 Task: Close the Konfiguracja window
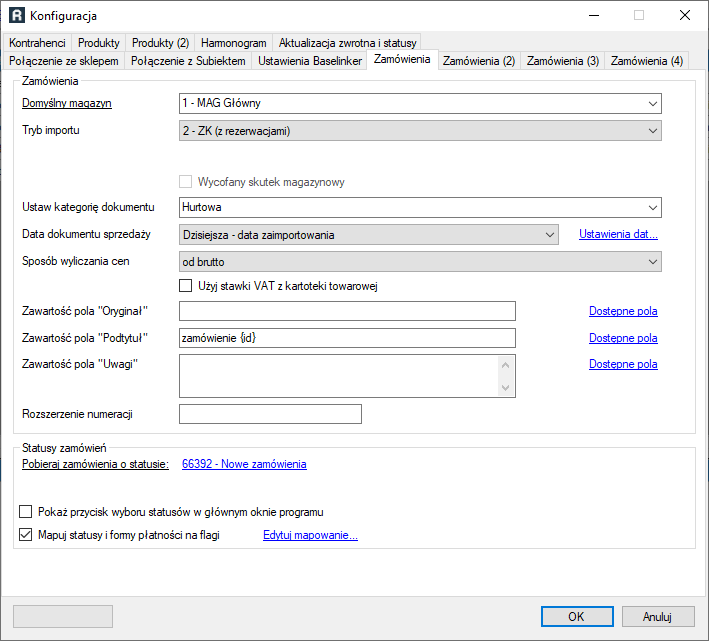pyautogui.click(x=685, y=15)
